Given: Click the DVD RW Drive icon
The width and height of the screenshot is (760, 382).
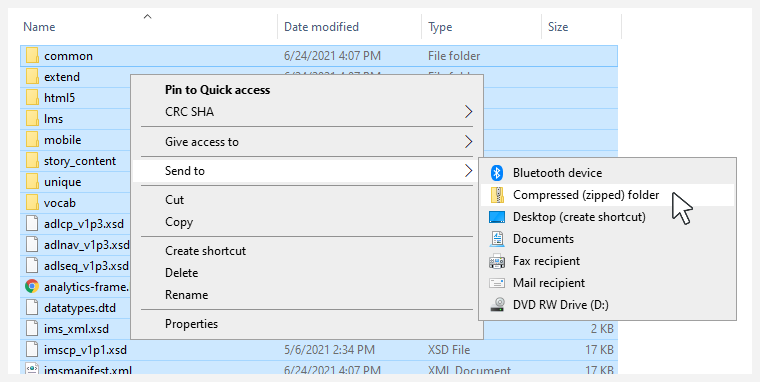Looking at the screenshot, I should coord(497,304).
